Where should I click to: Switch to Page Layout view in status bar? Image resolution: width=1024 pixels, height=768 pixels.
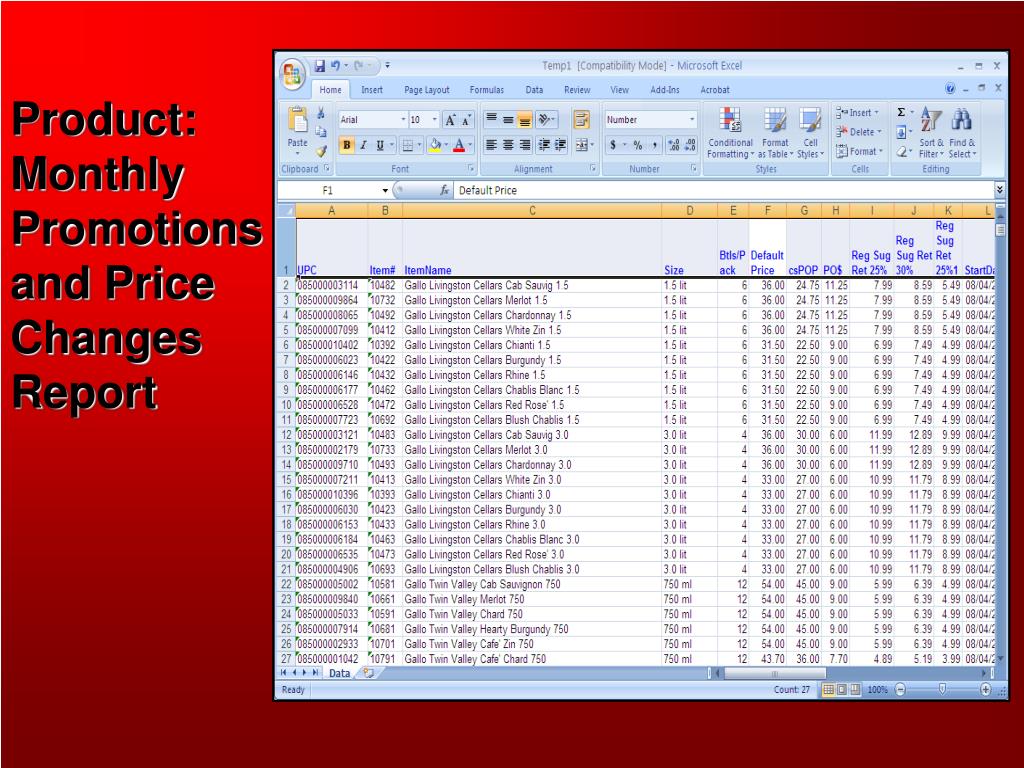tap(842, 690)
